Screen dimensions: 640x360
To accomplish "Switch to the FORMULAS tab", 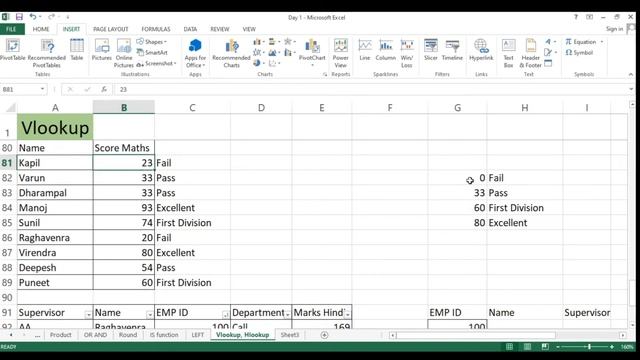I will (156, 29).
